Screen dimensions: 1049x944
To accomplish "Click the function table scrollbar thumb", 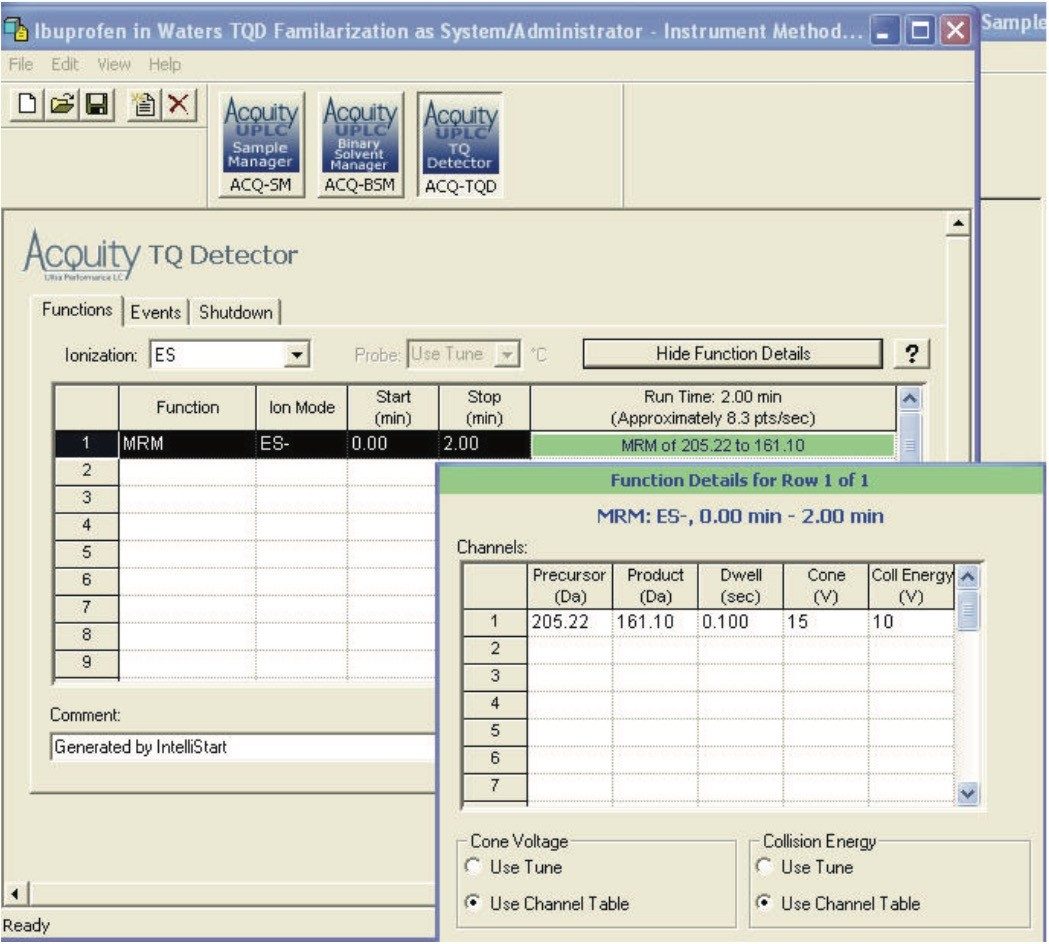I will tap(909, 436).
